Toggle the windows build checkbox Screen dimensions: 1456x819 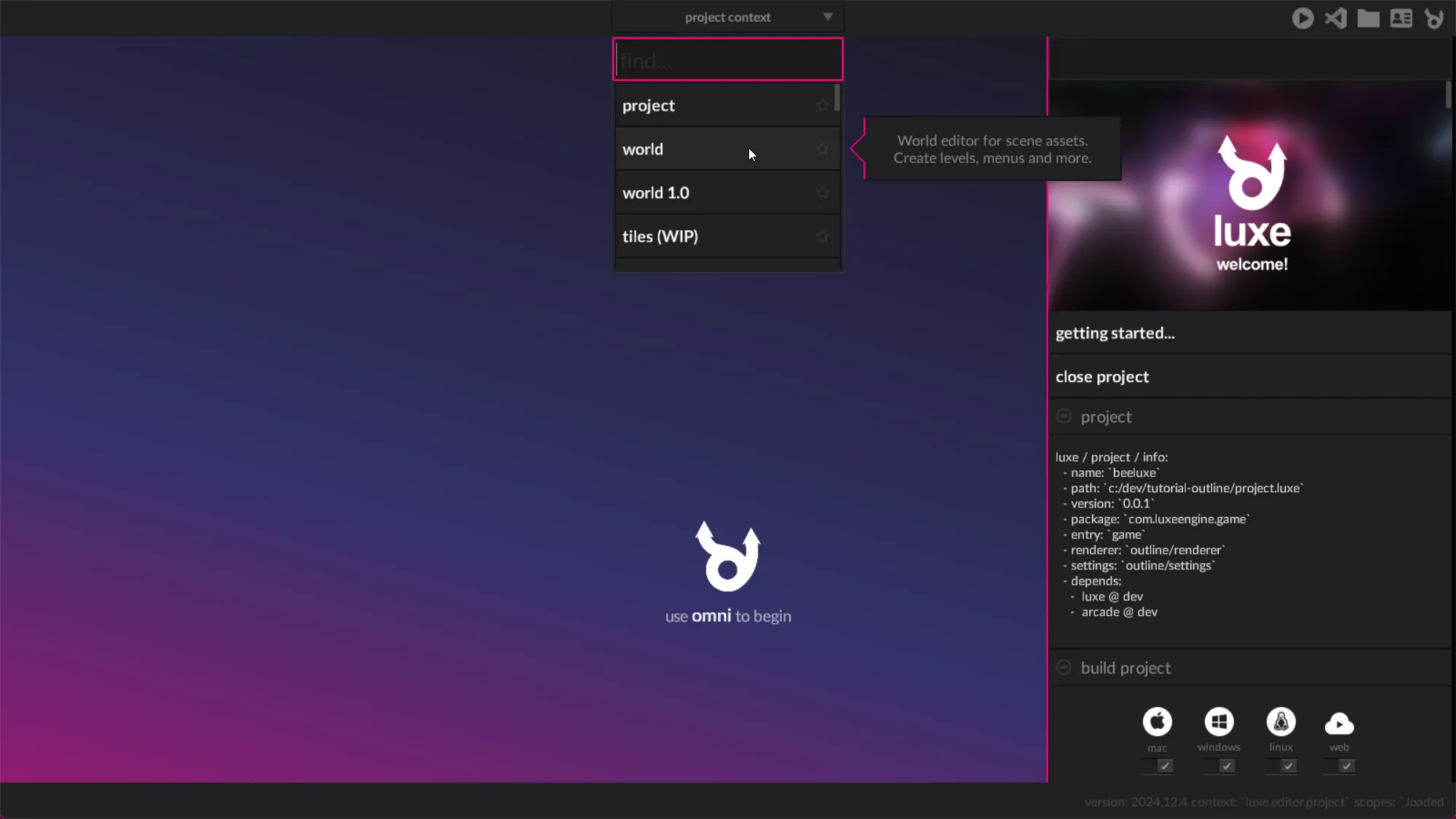(1226, 766)
